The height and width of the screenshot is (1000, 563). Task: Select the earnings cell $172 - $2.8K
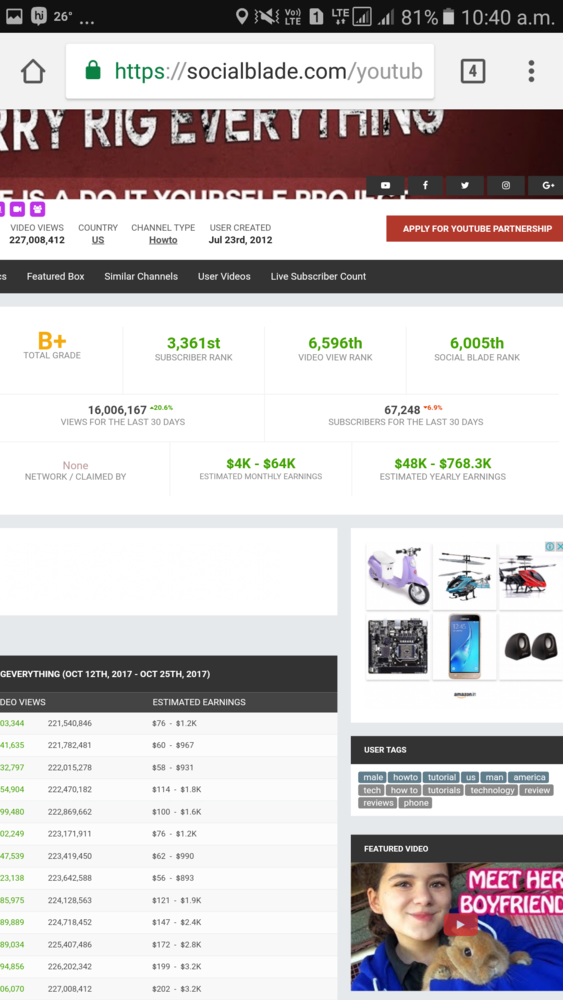pos(177,945)
